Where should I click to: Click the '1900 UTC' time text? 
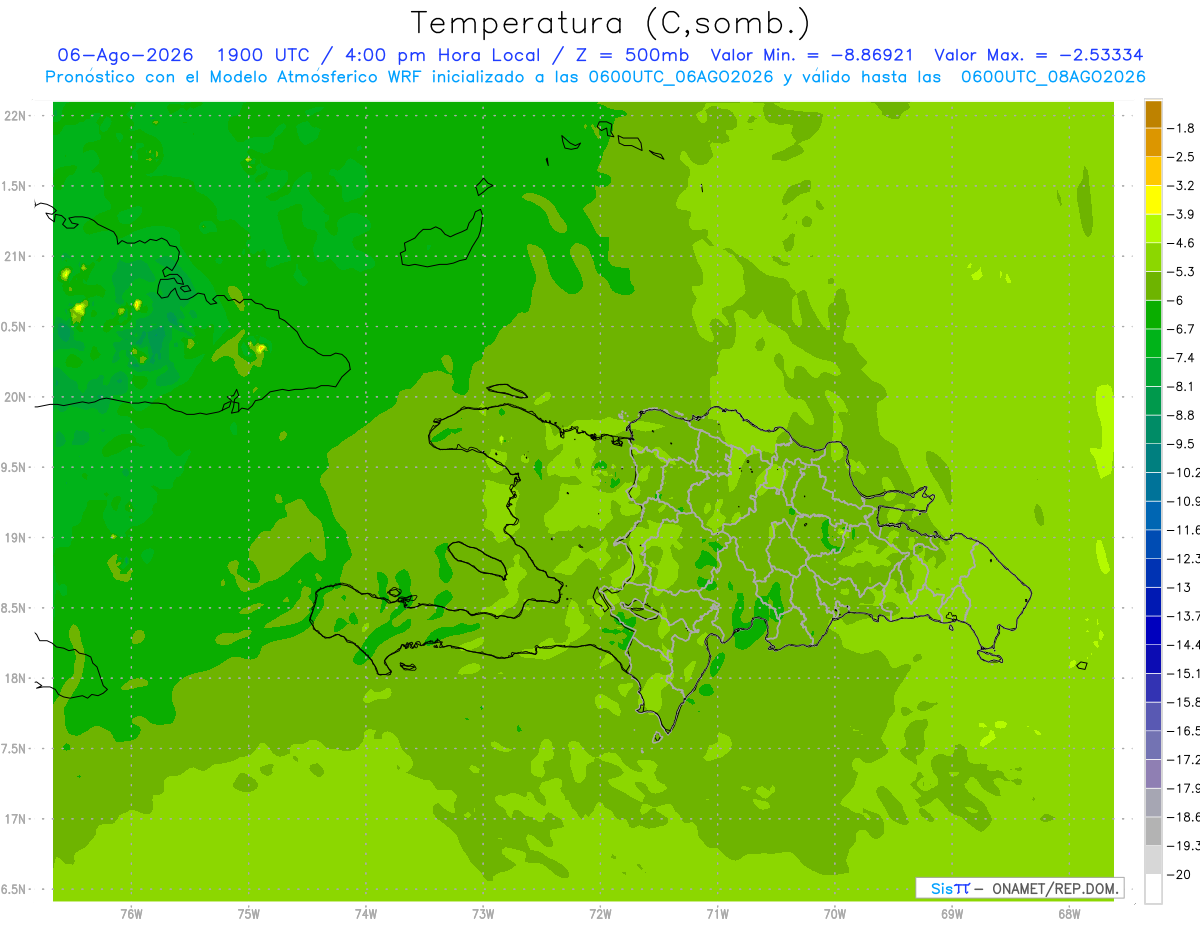point(262,56)
